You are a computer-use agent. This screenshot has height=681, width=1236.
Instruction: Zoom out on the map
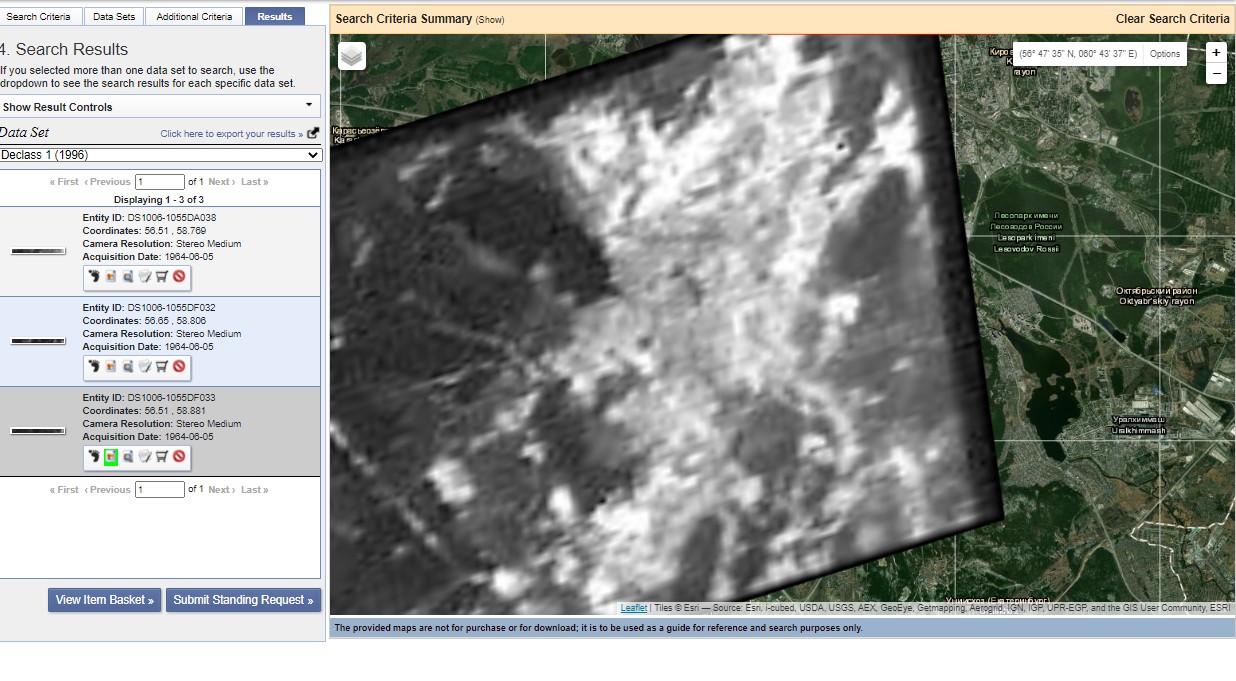[1216, 74]
